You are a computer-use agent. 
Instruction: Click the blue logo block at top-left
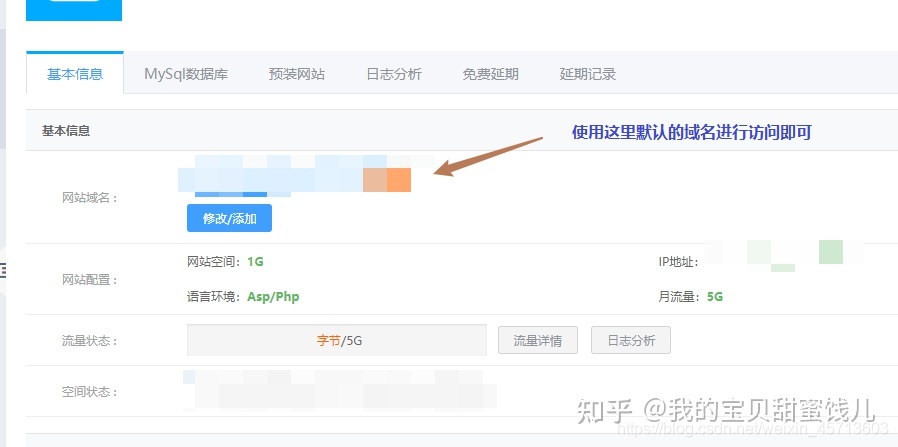tap(74, 10)
